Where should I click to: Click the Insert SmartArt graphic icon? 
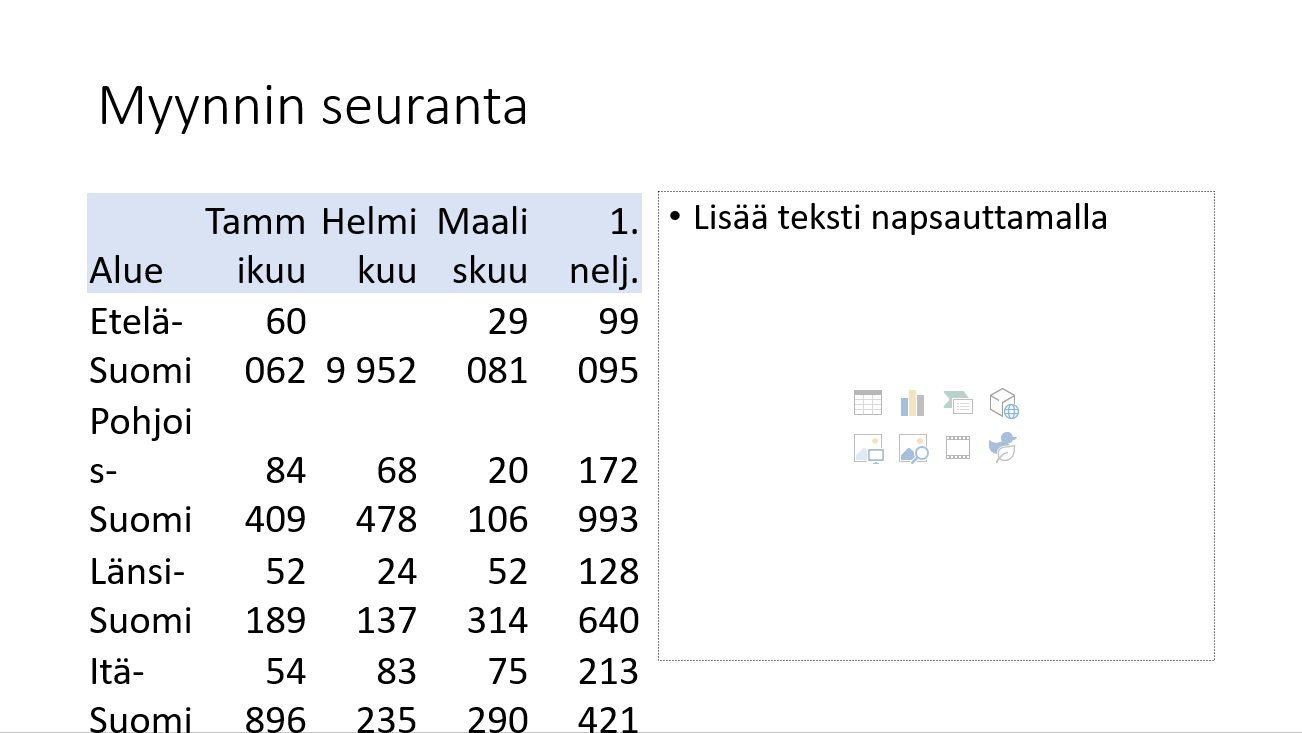point(958,403)
